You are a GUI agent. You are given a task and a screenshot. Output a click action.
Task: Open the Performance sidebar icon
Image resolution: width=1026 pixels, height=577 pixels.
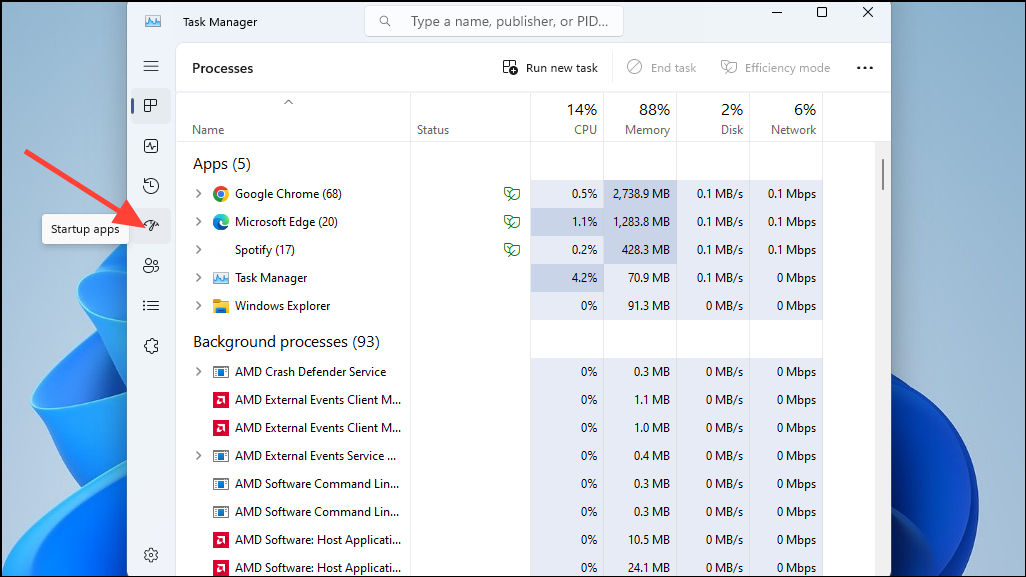point(151,146)
